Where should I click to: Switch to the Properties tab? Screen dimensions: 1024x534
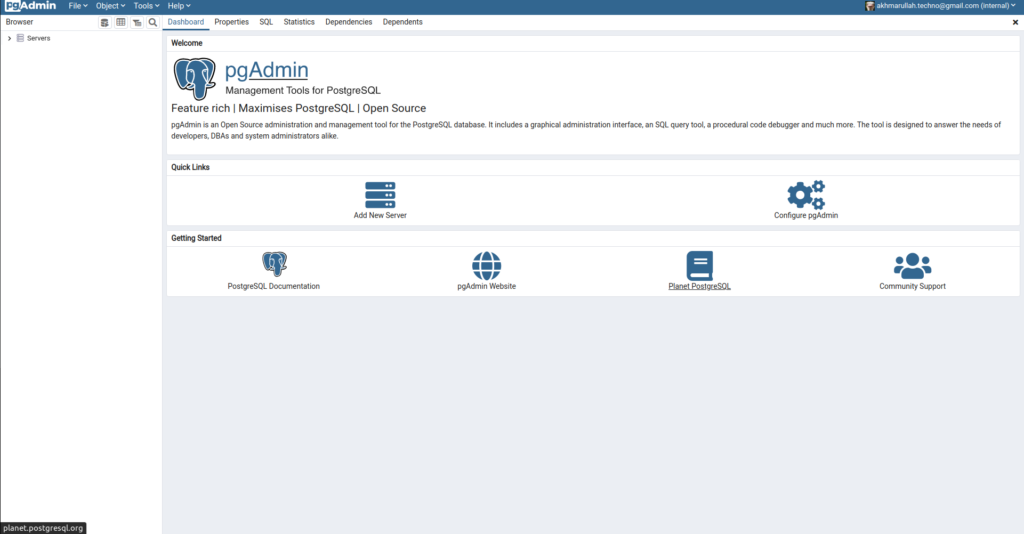click(x=231, y=22)
